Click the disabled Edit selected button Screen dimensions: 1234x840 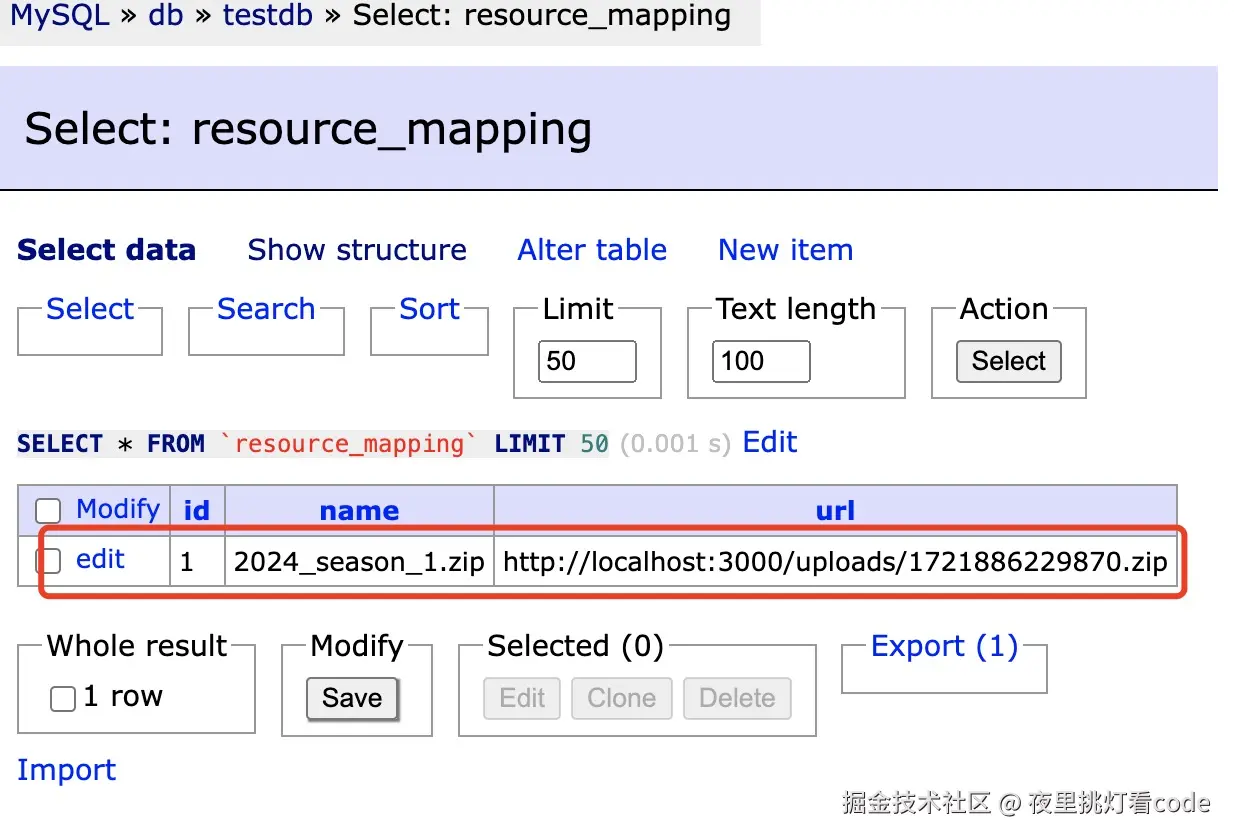522,698
